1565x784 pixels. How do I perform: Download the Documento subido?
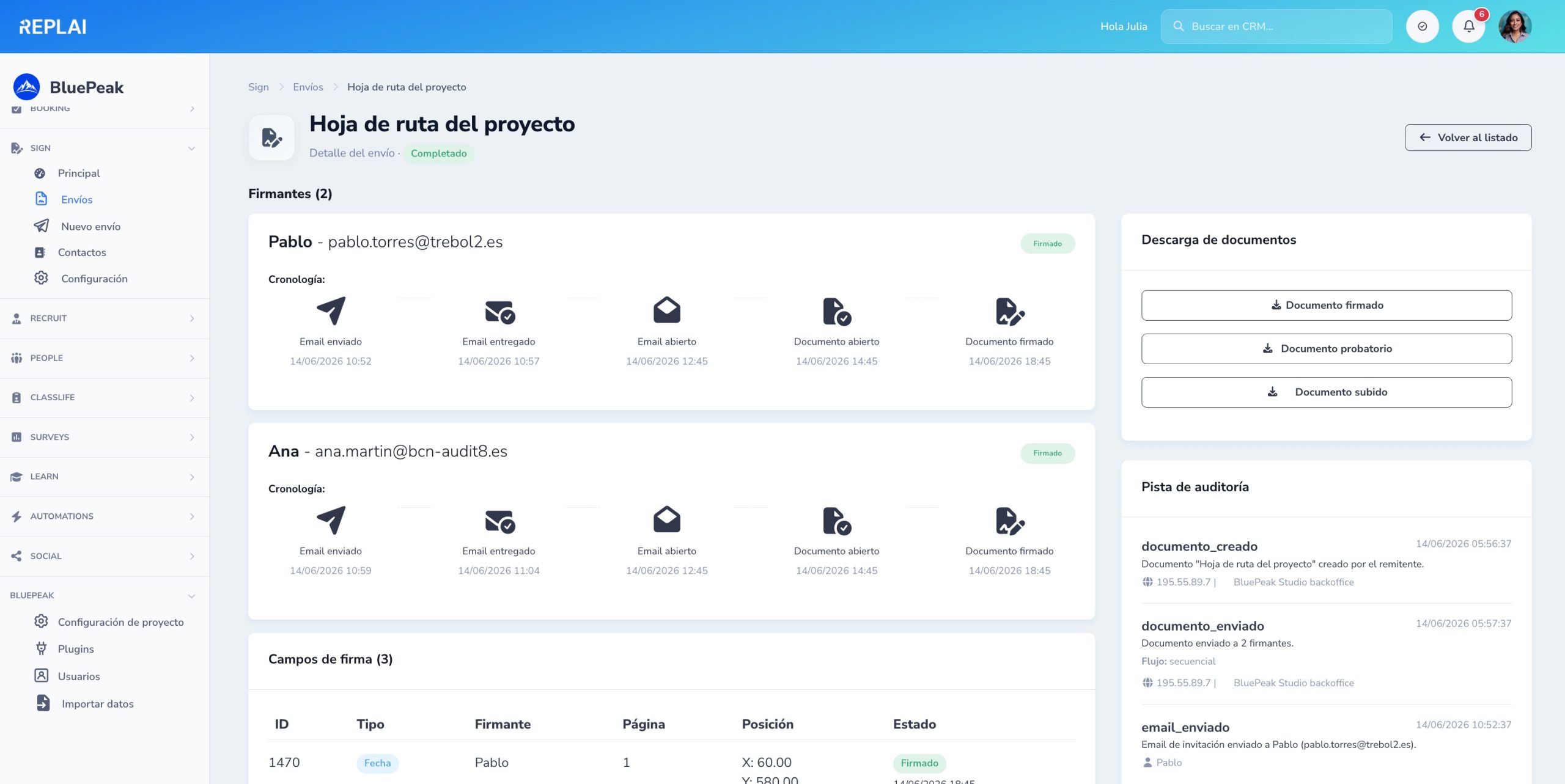pyautogui.click(x=1327, y=392)
